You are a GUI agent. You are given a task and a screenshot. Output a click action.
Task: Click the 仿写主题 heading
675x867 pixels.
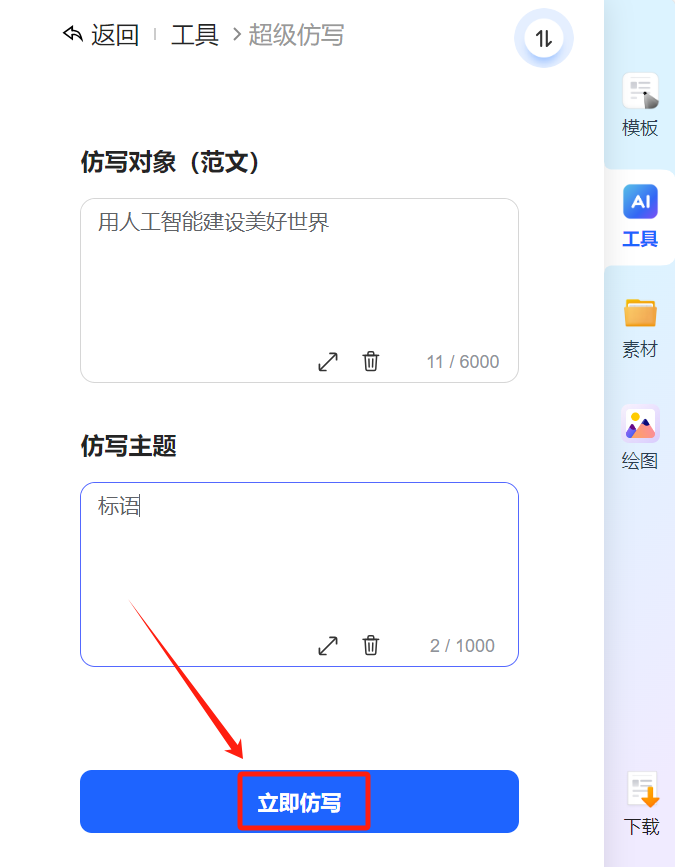128,446
